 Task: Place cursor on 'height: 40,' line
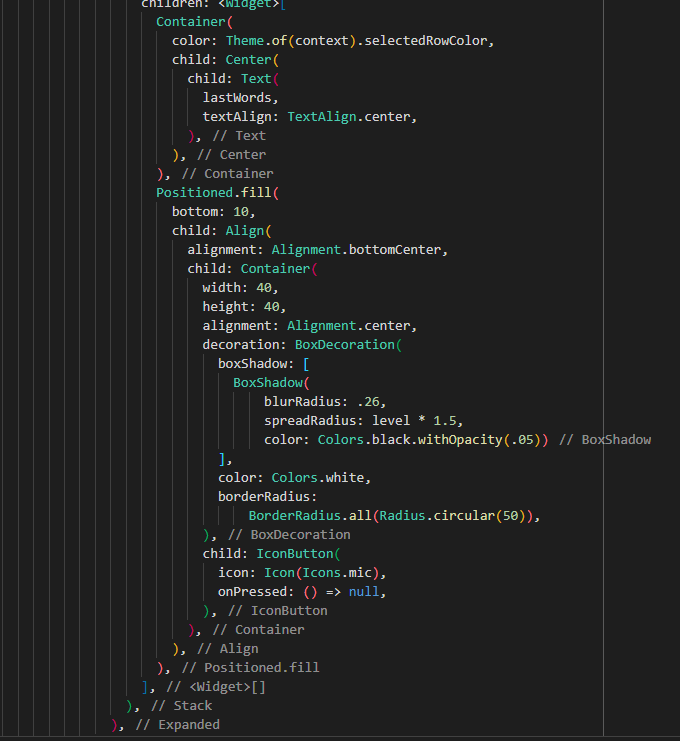(244, 307)
